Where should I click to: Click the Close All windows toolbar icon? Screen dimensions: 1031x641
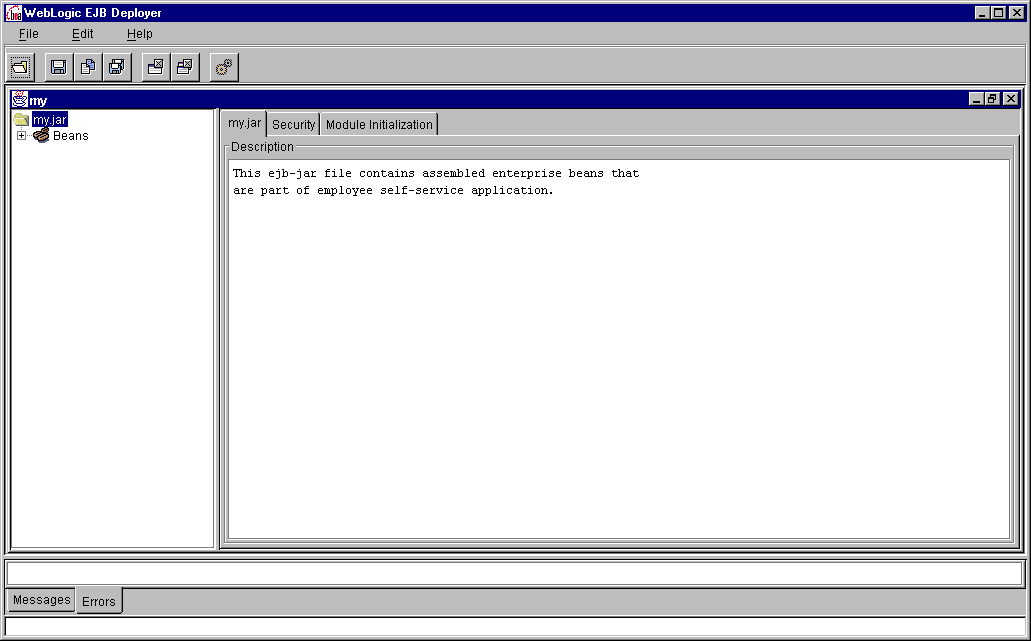click(x=185, y=67)
